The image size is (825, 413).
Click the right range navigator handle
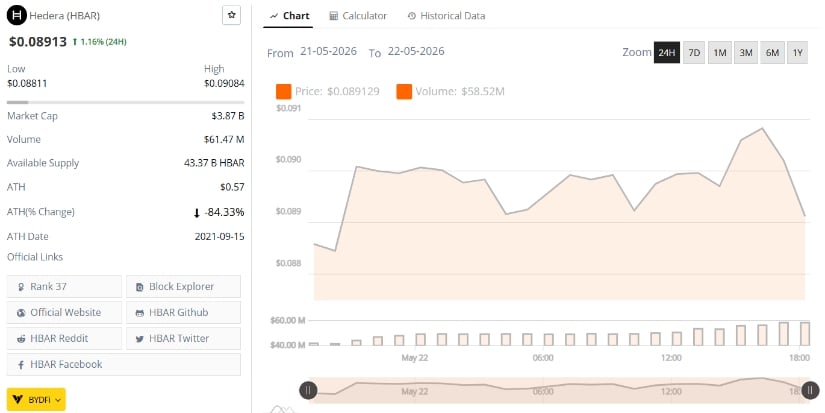coord(810,390)
